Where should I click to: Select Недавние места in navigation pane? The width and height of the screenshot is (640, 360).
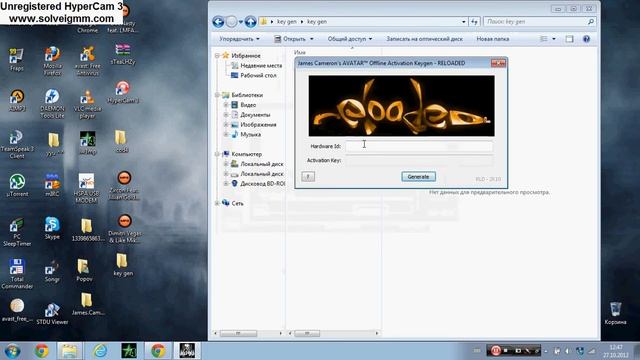pyautogui.click(x=256, y=65)
